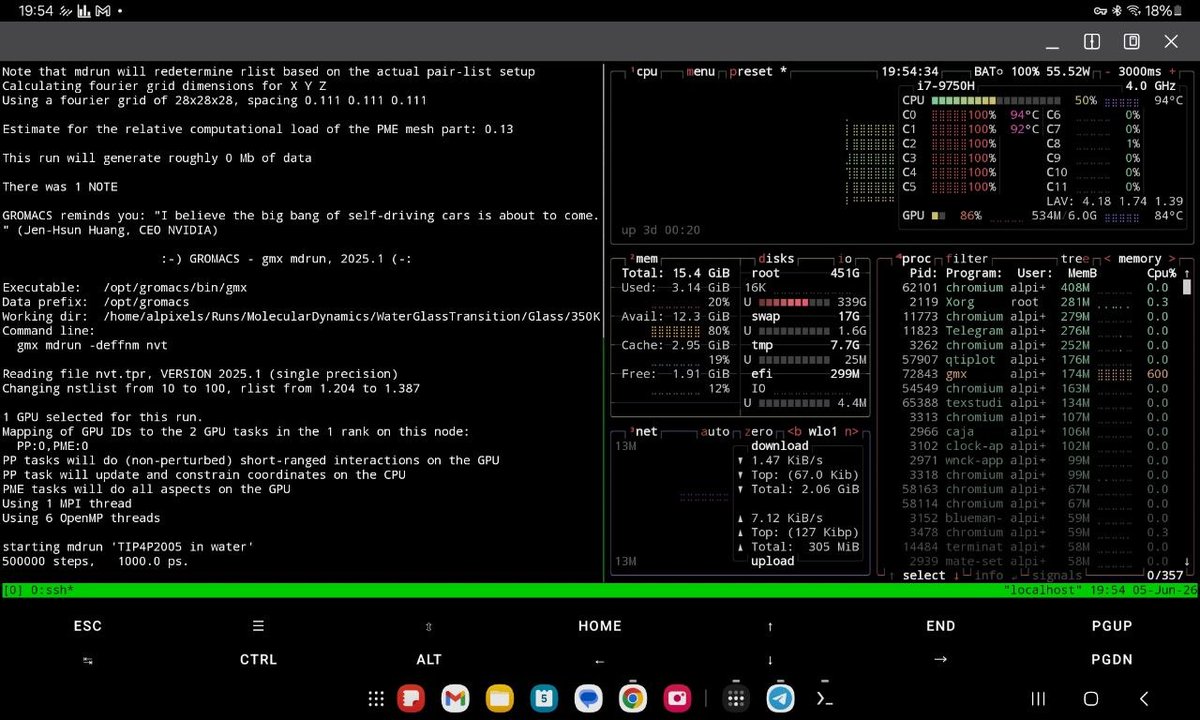
Task: Select the Telegram process row
Action: [x=1034, y=331]
